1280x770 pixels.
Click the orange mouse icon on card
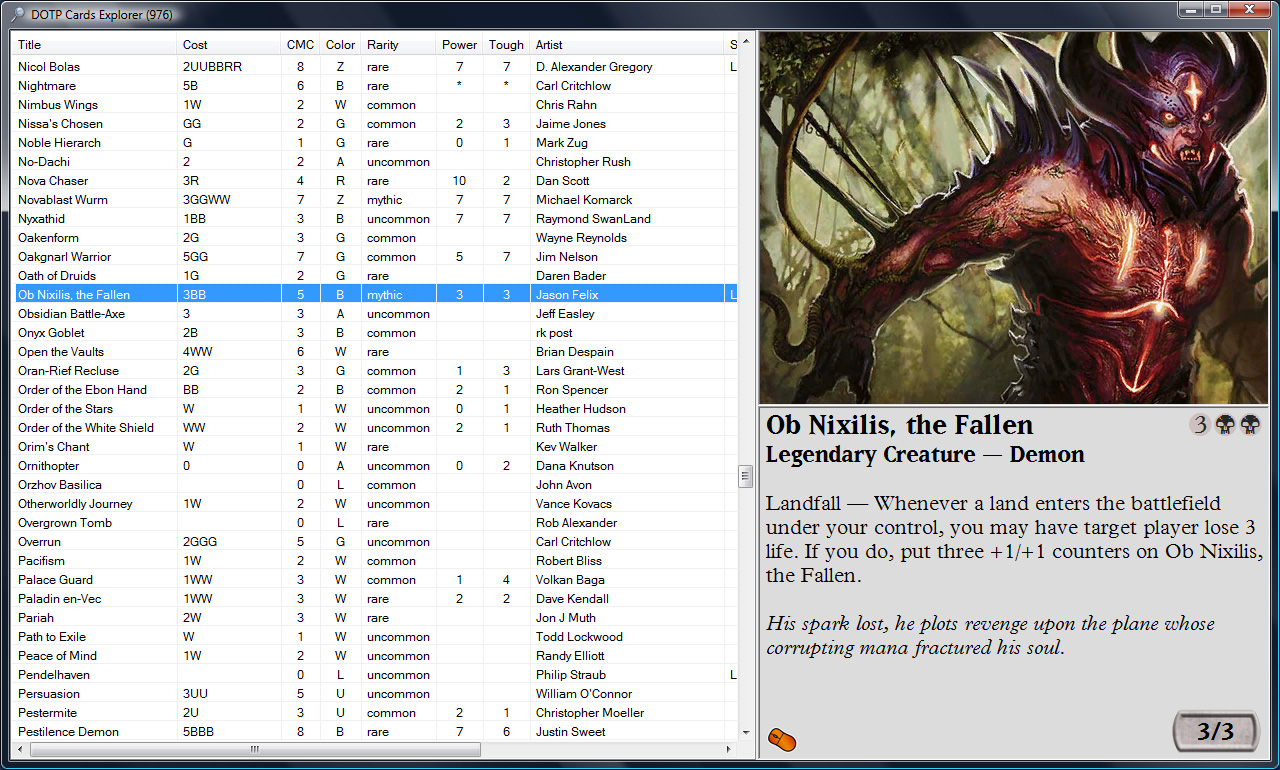[781, 740]
